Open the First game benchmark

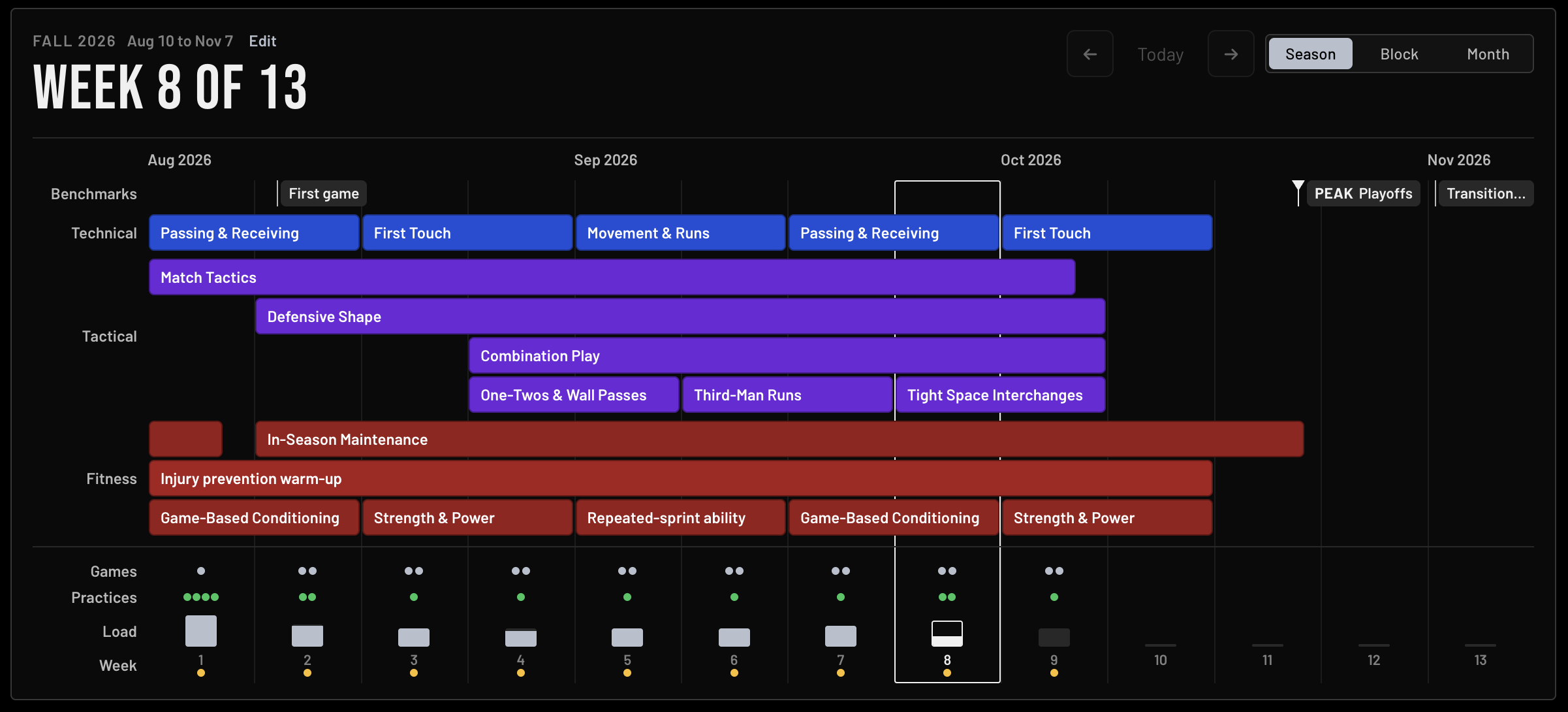tap(323, 193)
